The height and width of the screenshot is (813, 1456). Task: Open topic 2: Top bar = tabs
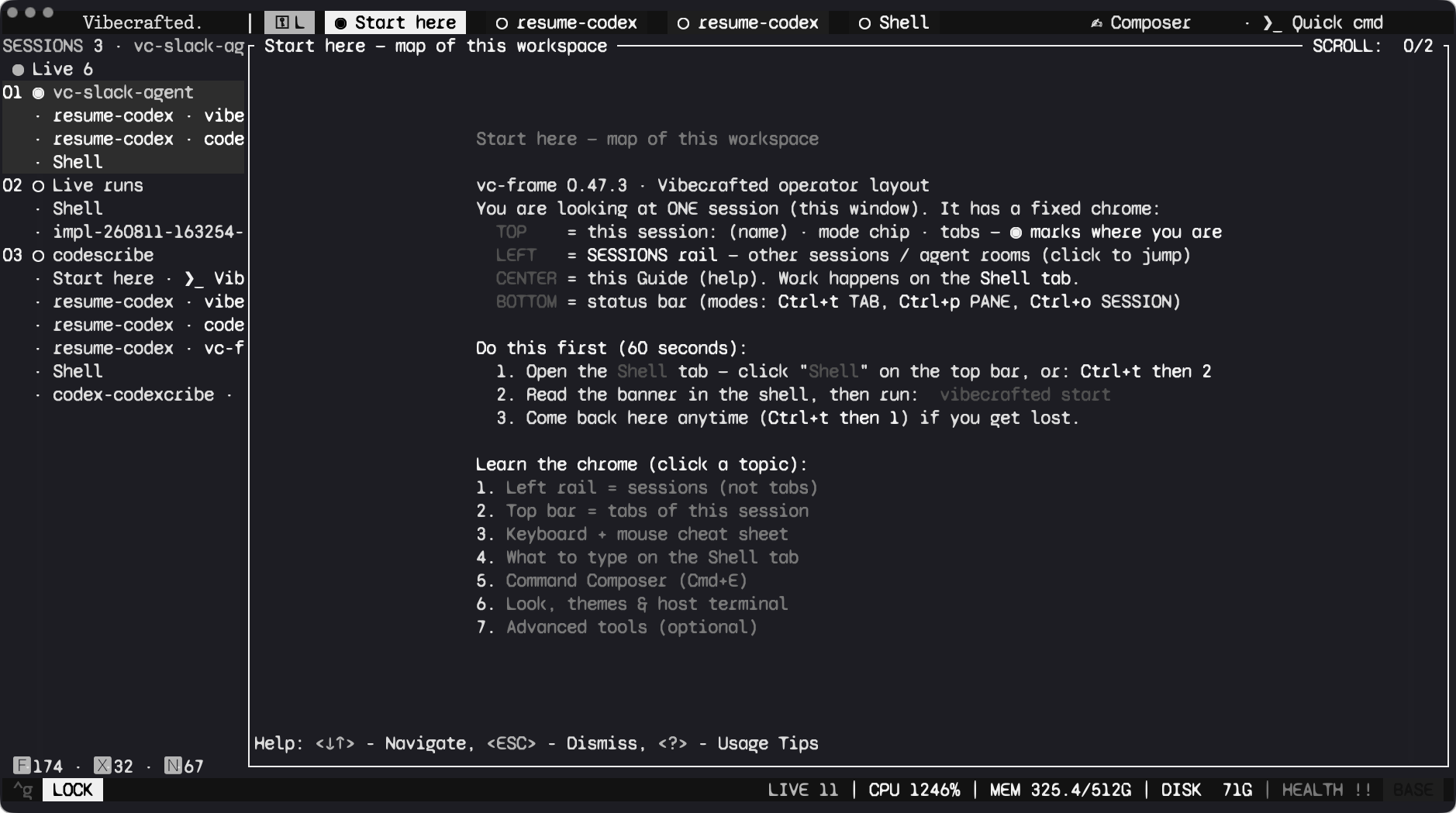click(657, 511)
